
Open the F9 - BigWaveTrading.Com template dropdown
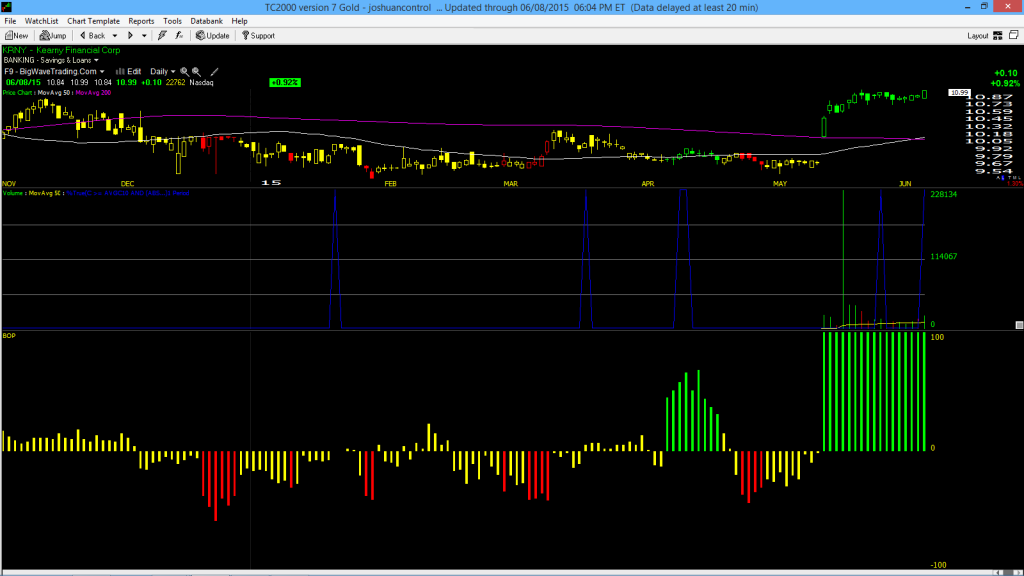(x=54, y=71)
